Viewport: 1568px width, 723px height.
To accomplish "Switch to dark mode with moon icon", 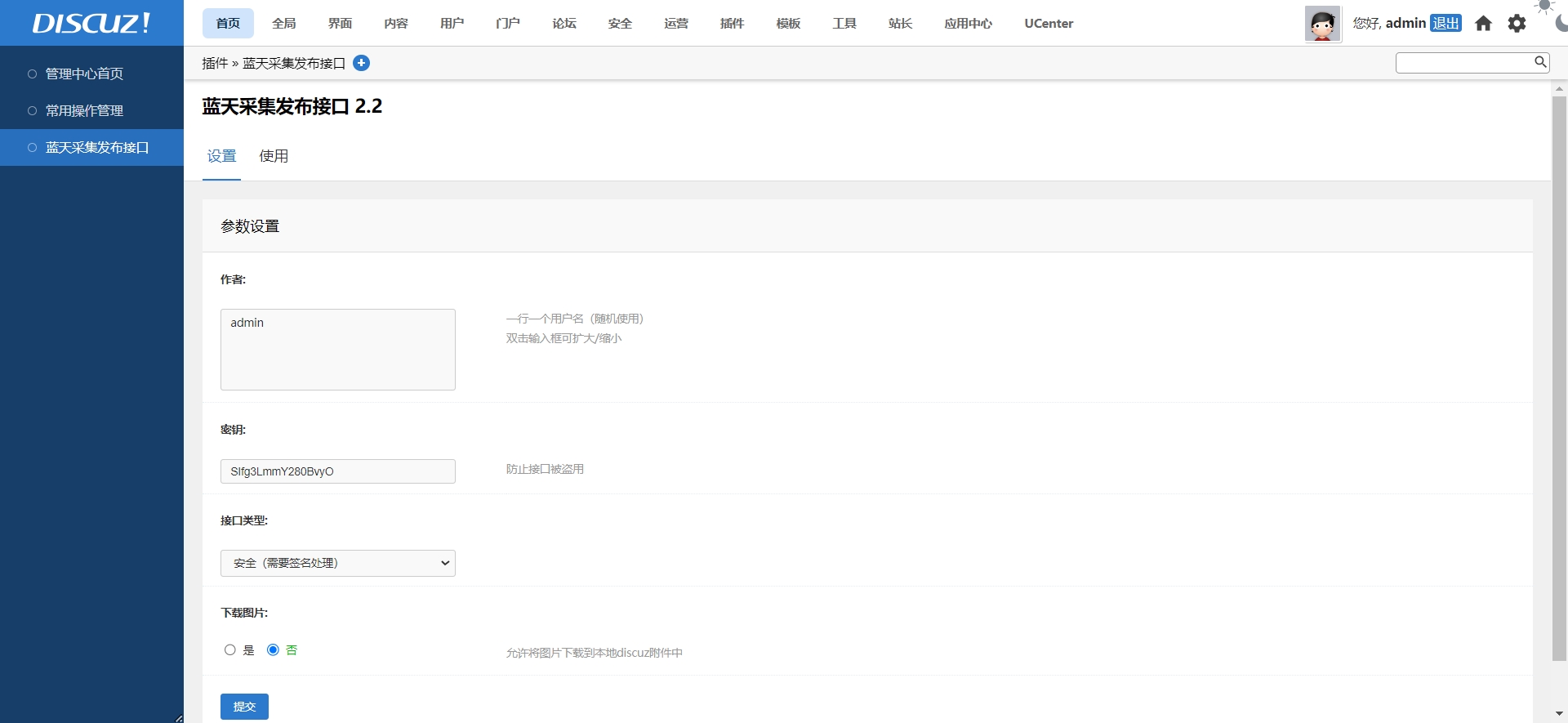I will click(x=1561, y=24).
